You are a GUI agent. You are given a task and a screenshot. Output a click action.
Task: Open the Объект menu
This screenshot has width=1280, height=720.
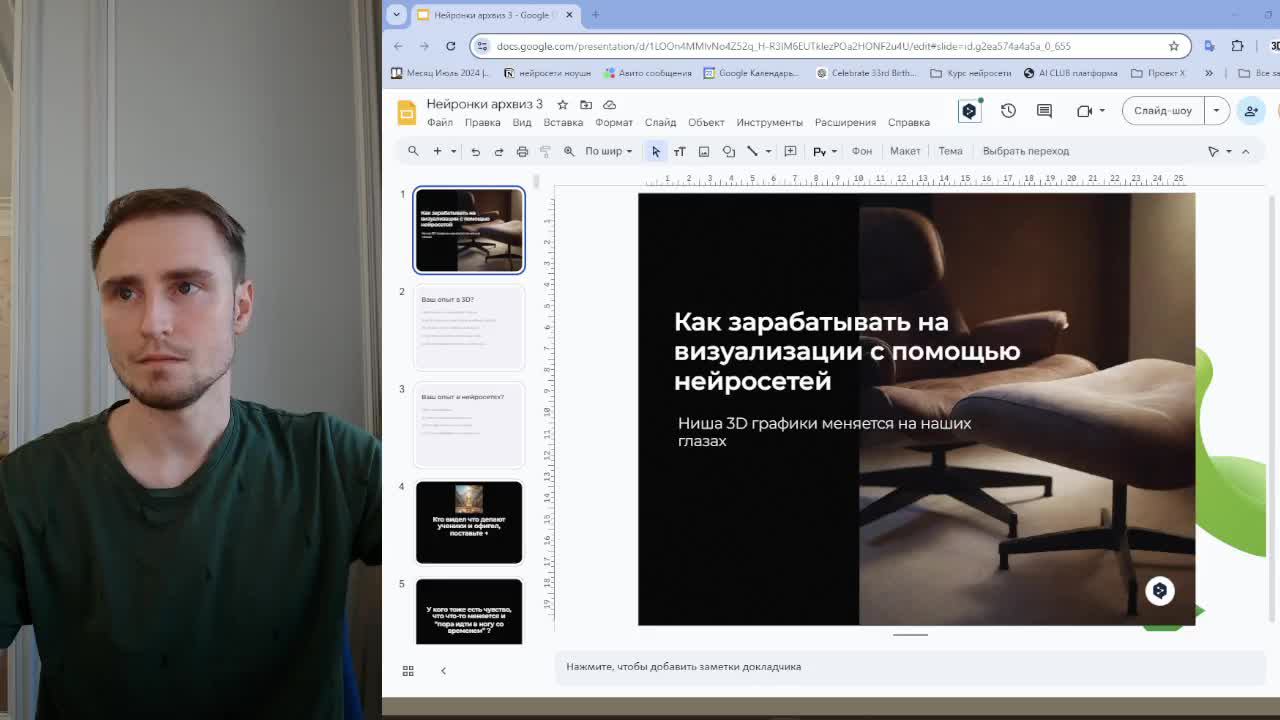(x=706, y=122)
